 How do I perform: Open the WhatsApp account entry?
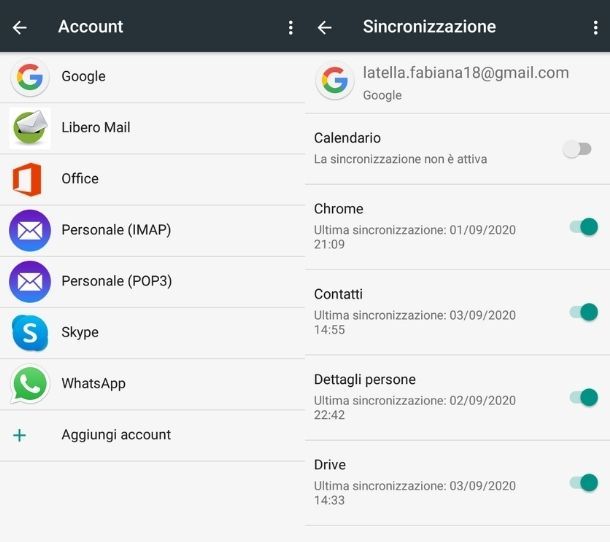point(152,384)
